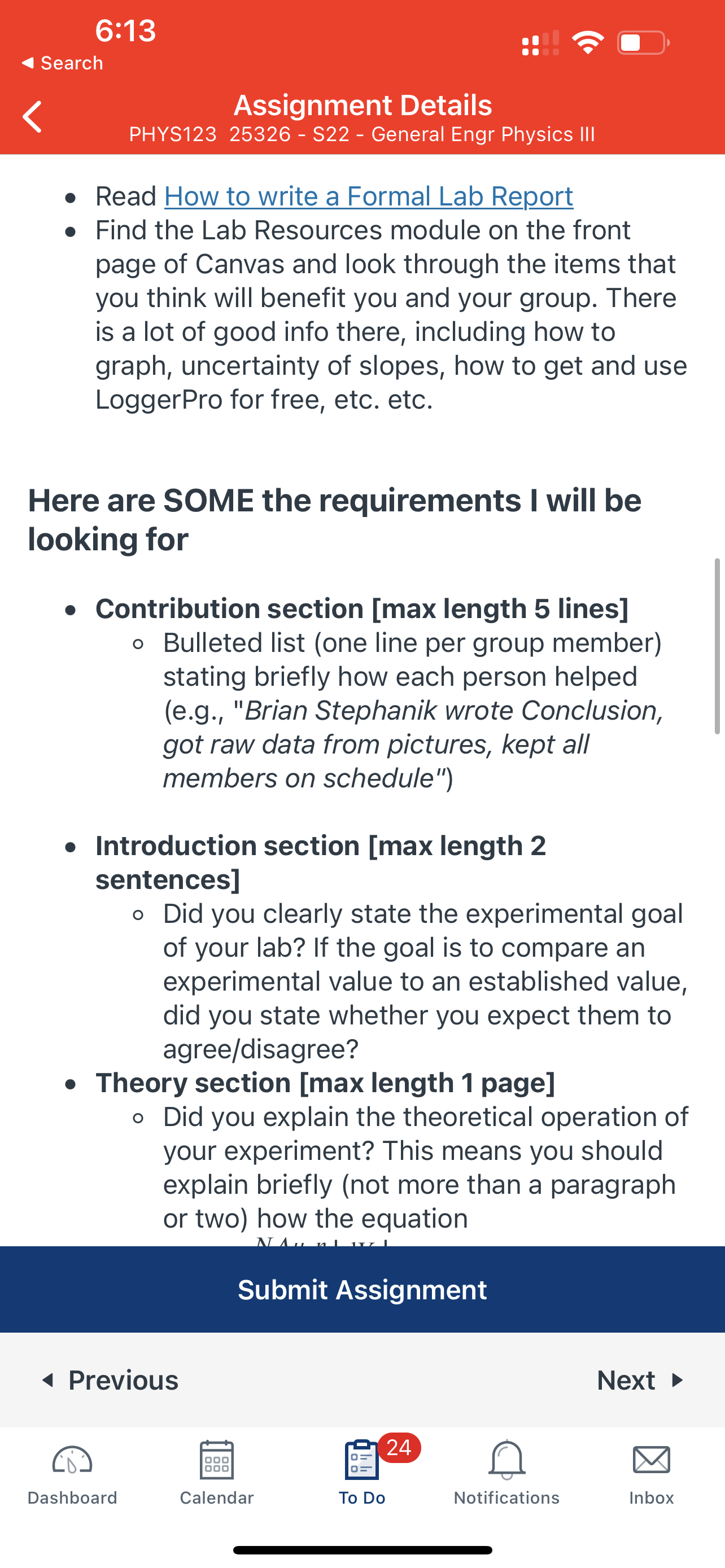Screen dimensions: 725x1568
Task: Open the Notifications bell icon
Action: (506, 1460)
